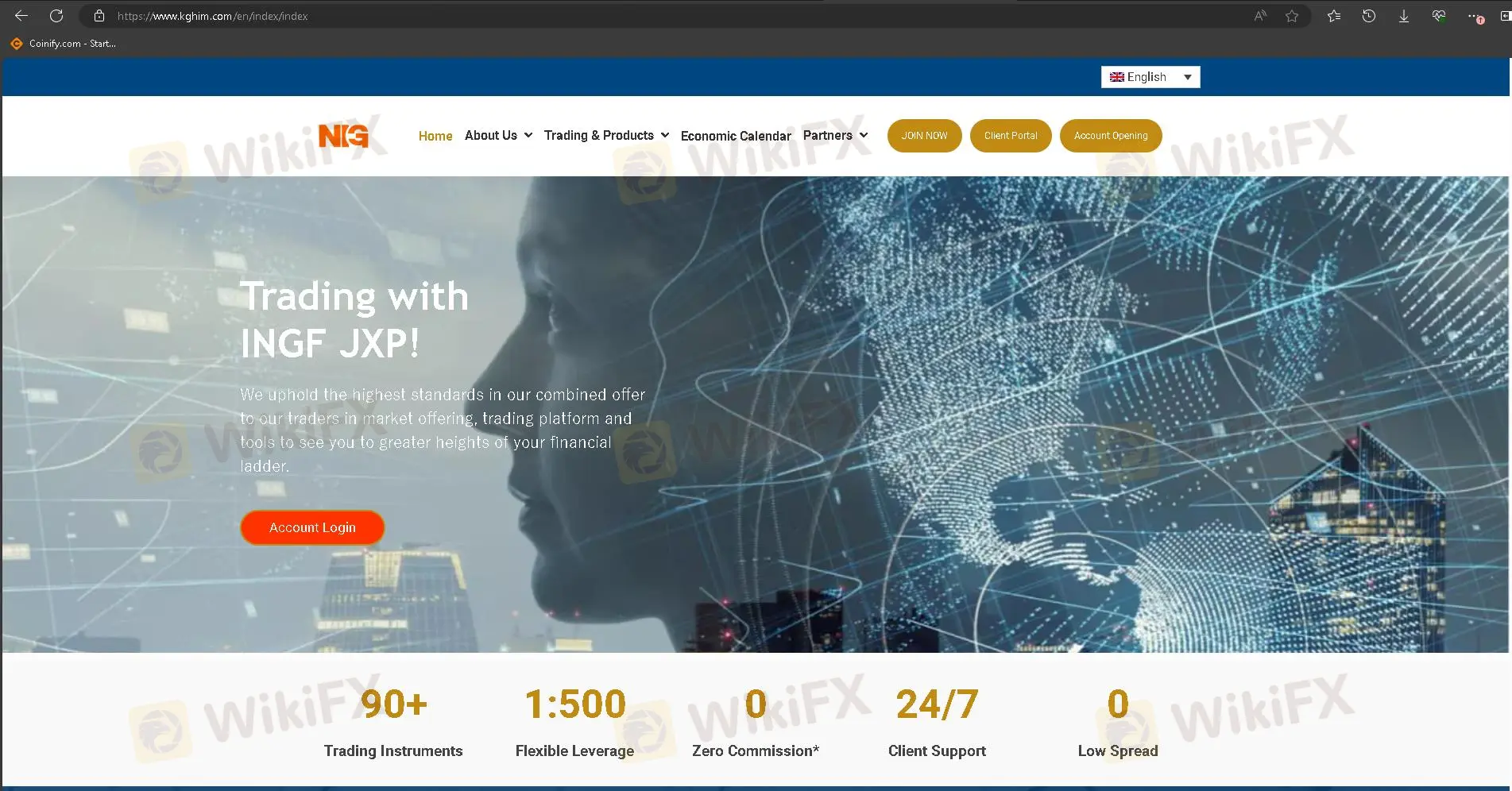Expand the Partners menu
This screenshot has width=1512, height=791.
tap(834, 135)
